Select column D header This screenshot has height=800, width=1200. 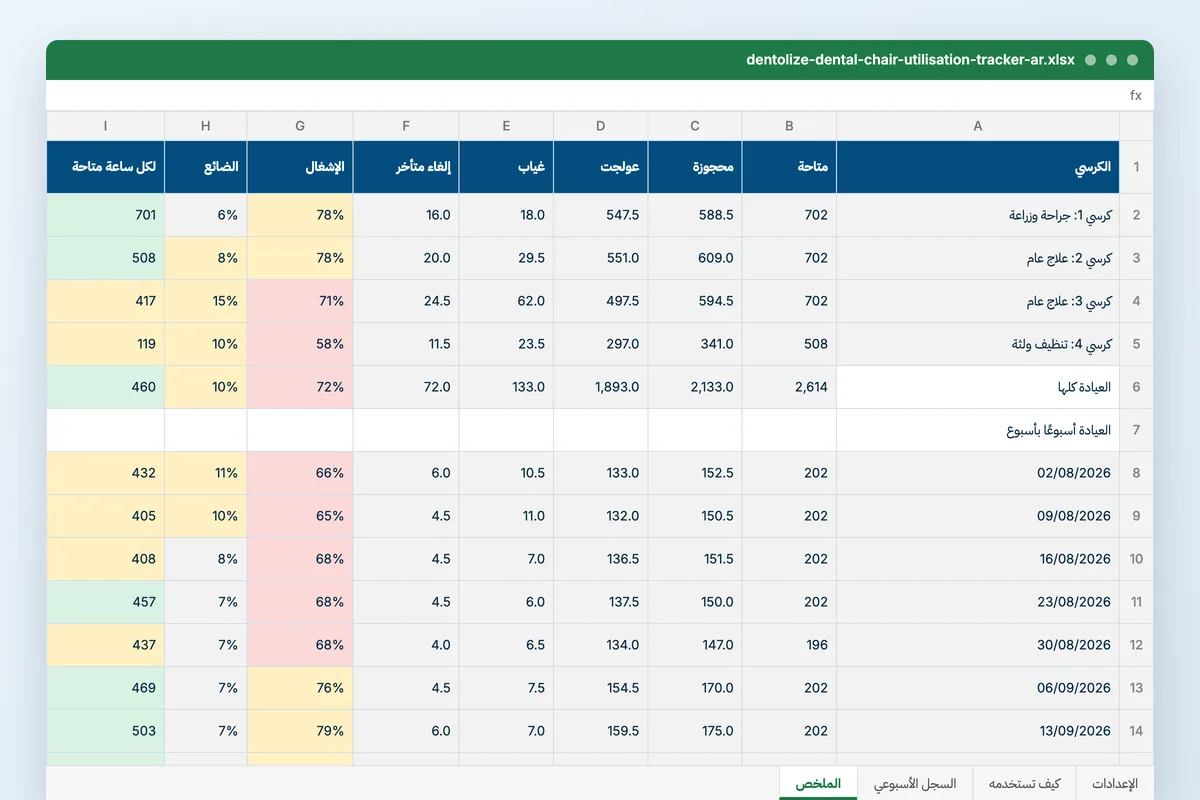[x=601, y=126]
